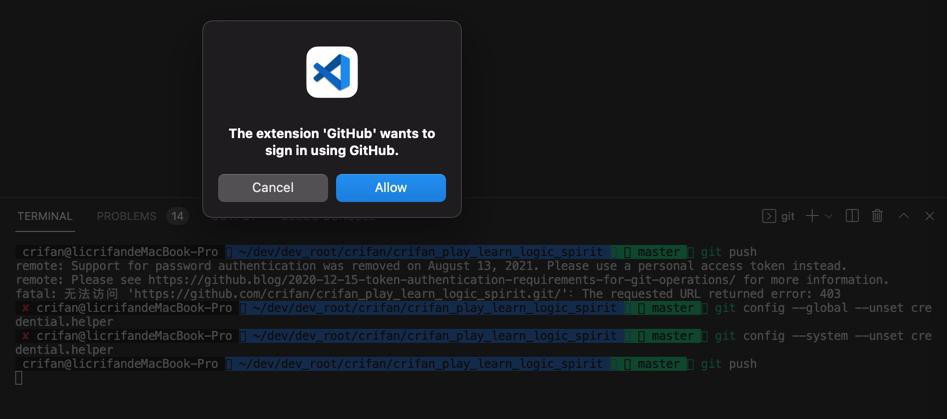947x419 pixels.
Task: Add a new terminal with plus icon
Action: [x=812, y=216]
